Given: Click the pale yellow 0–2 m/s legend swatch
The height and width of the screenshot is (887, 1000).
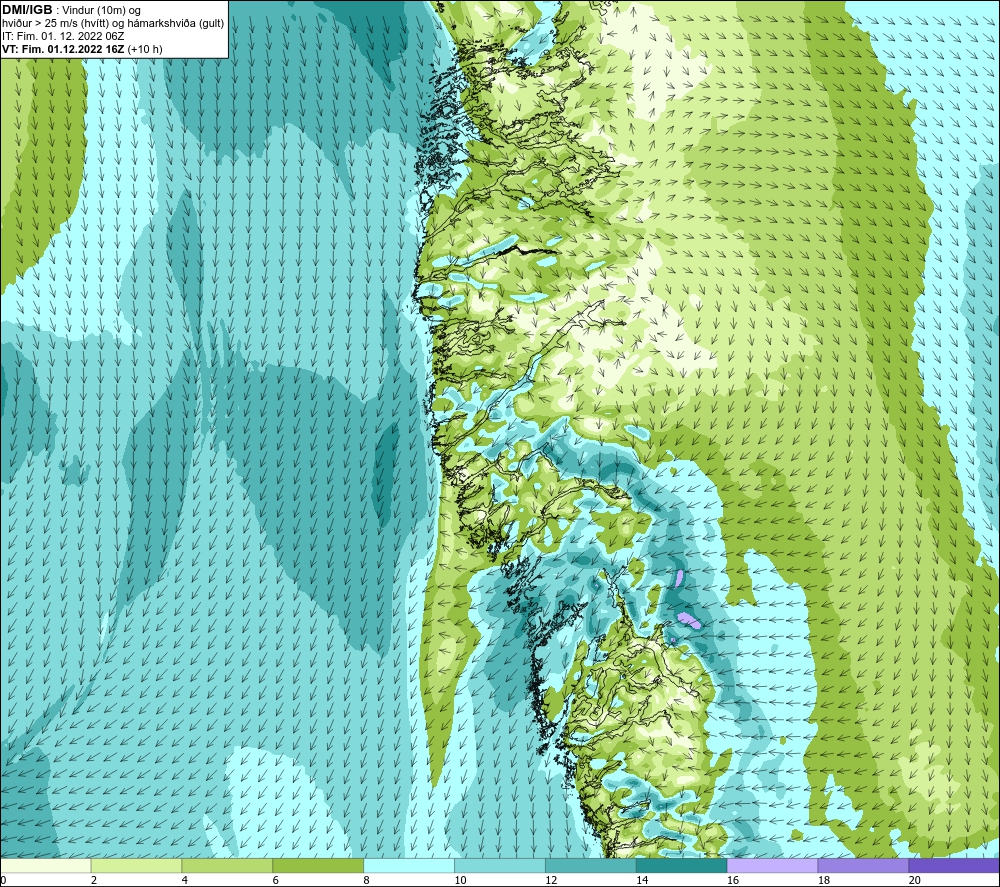Looking at the screenshot, I should coord(45,866).
